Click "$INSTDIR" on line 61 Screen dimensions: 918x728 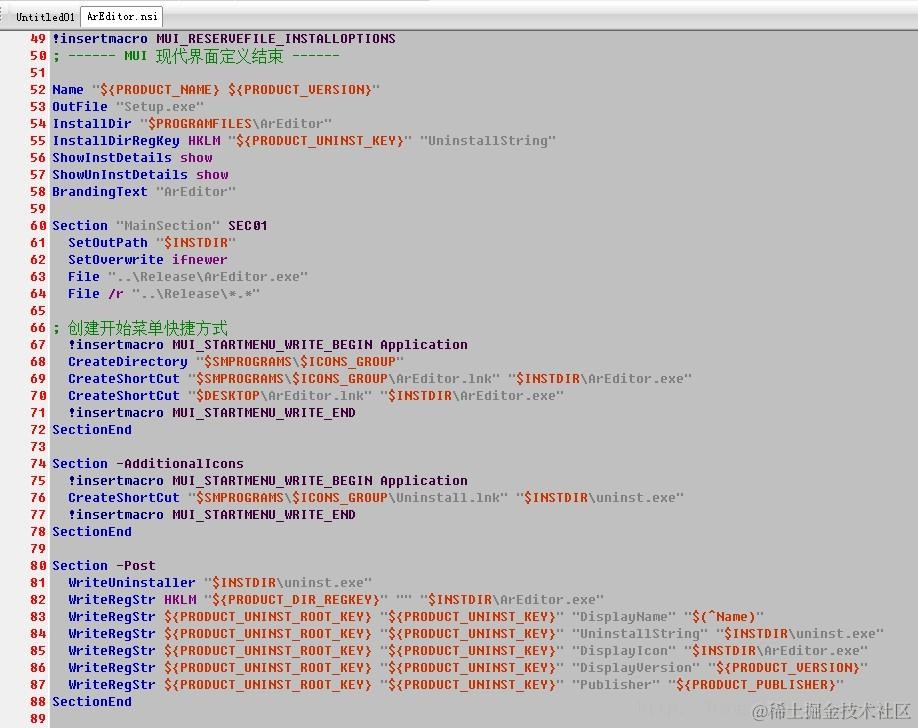tap(196, 242)
